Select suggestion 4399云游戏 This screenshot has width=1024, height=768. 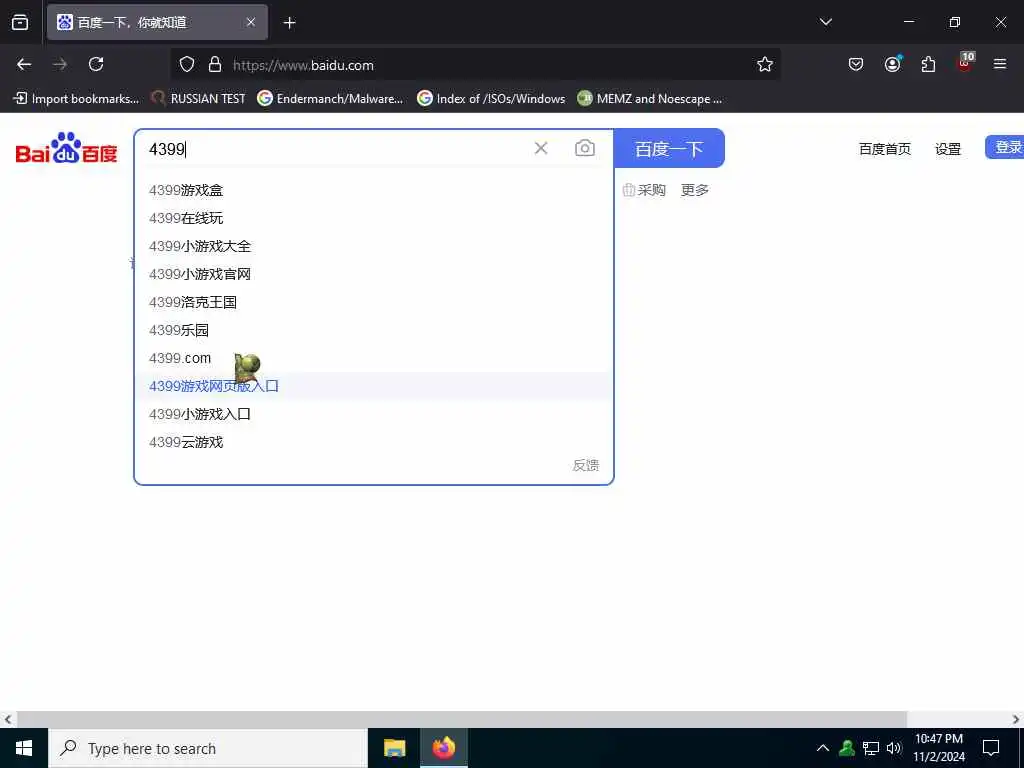[x=374, y=442]
